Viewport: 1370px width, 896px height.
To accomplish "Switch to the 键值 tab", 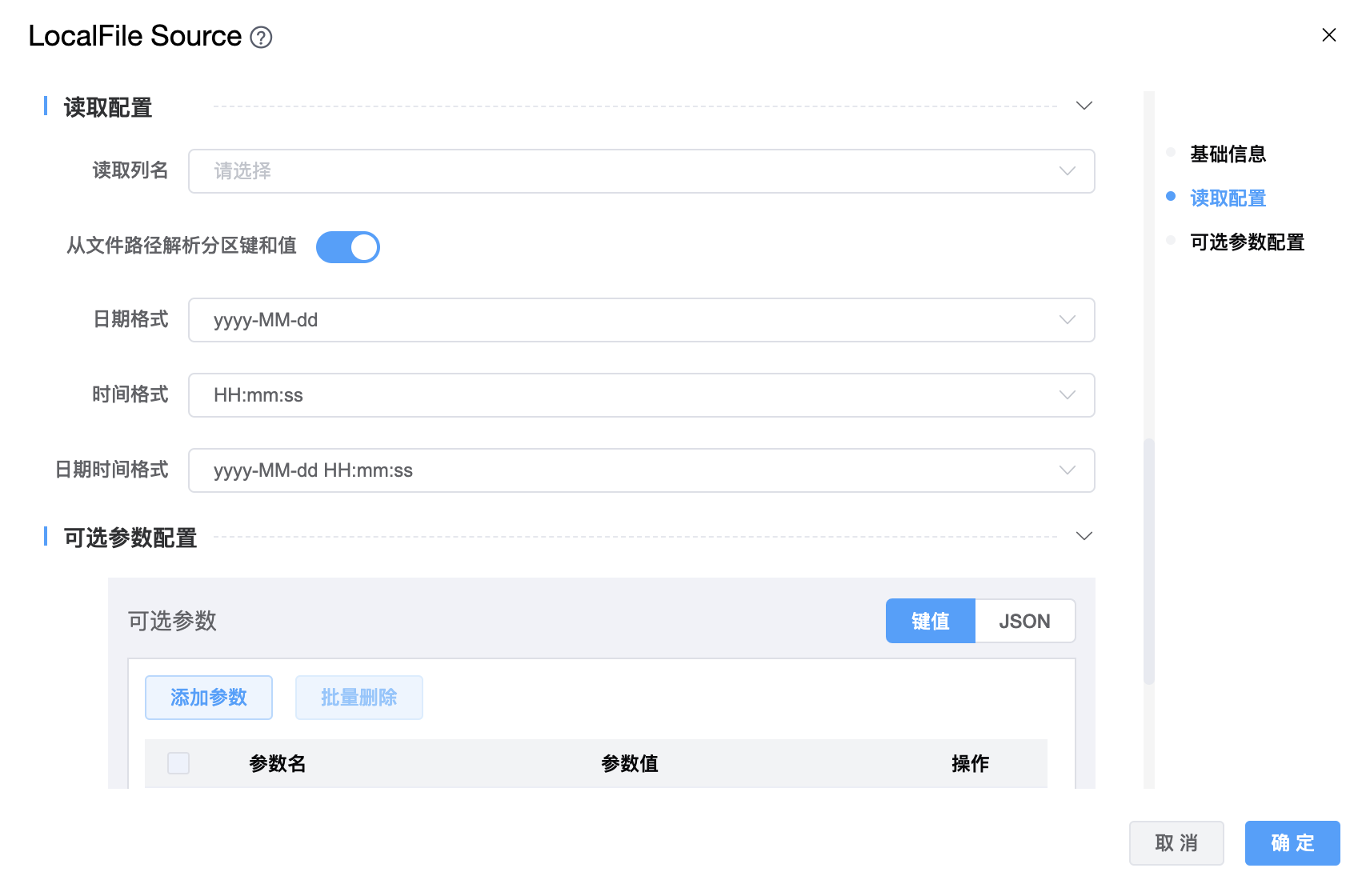I will click(x=930, y=621).
